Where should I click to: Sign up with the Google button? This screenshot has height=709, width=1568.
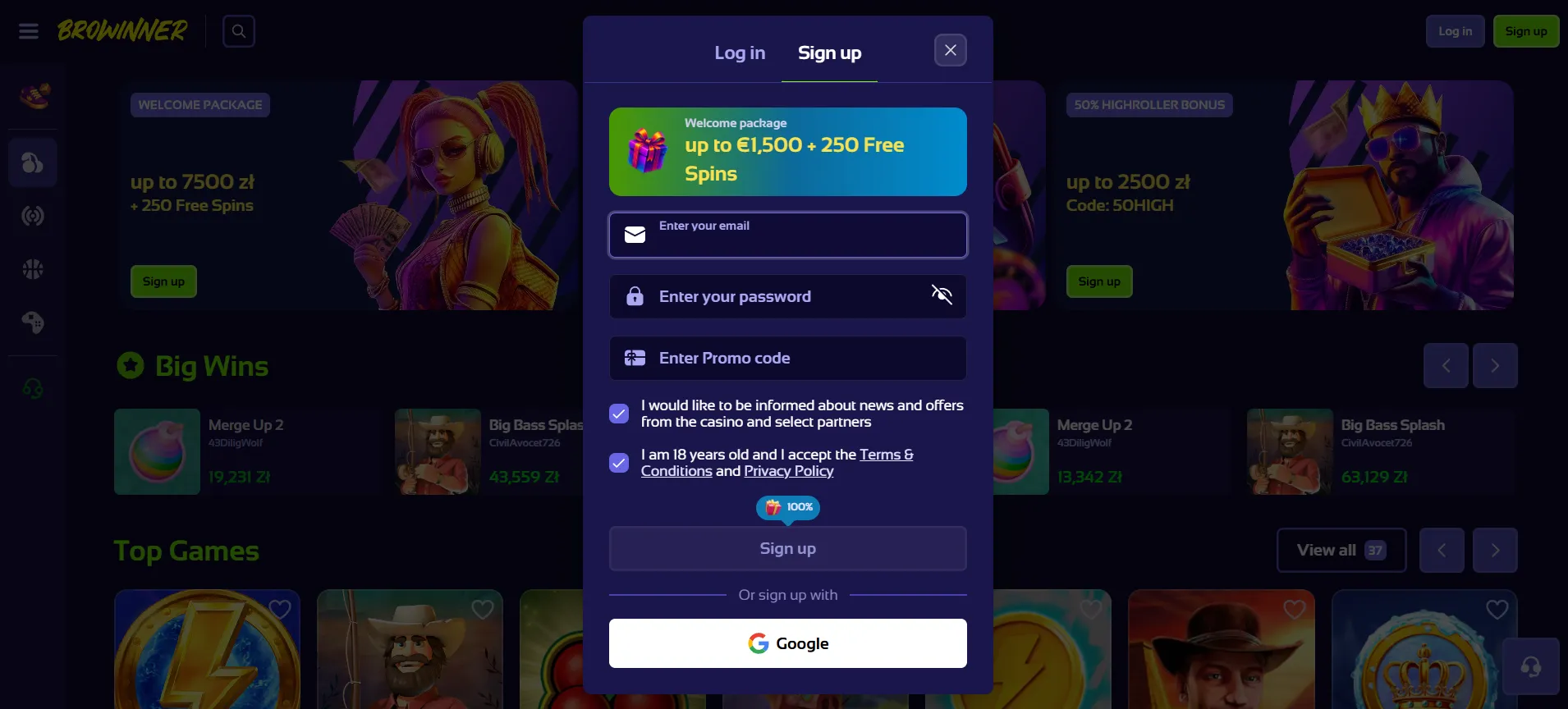click(x=788, y=643)
